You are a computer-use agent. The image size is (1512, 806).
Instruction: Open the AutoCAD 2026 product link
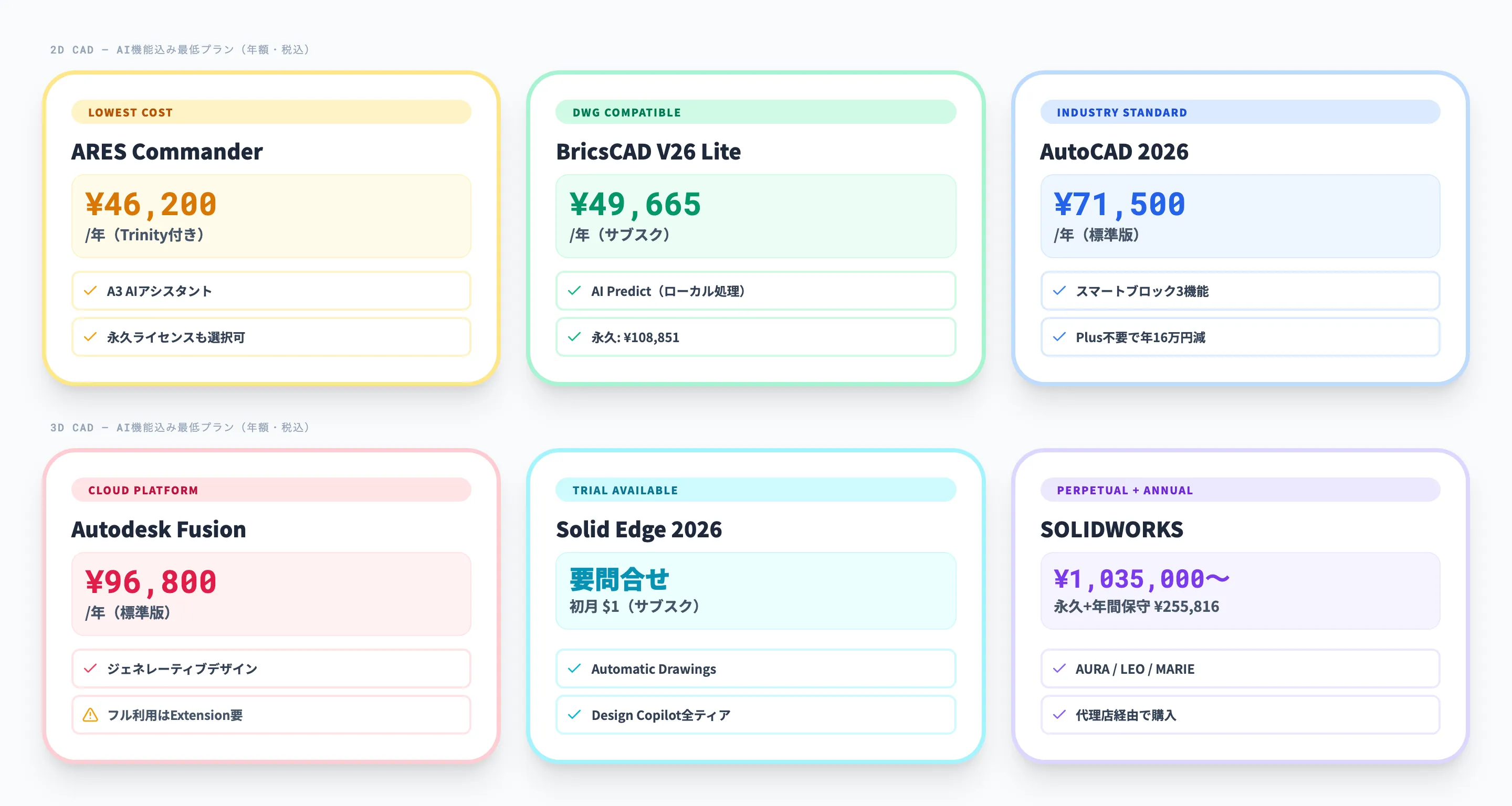click(1114, 151)
